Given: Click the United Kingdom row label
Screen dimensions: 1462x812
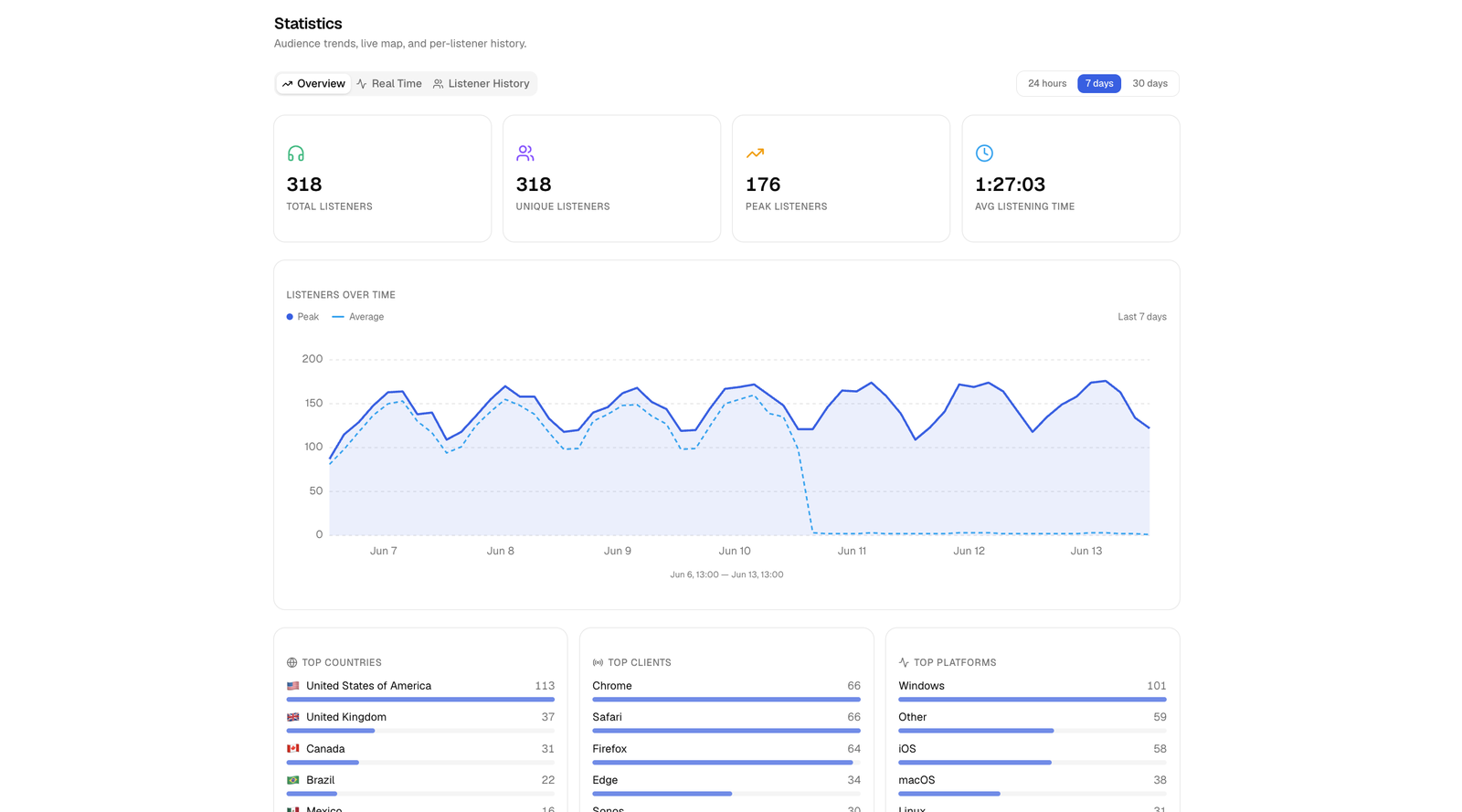Looking at the screenshot, I should click(346, 718).
